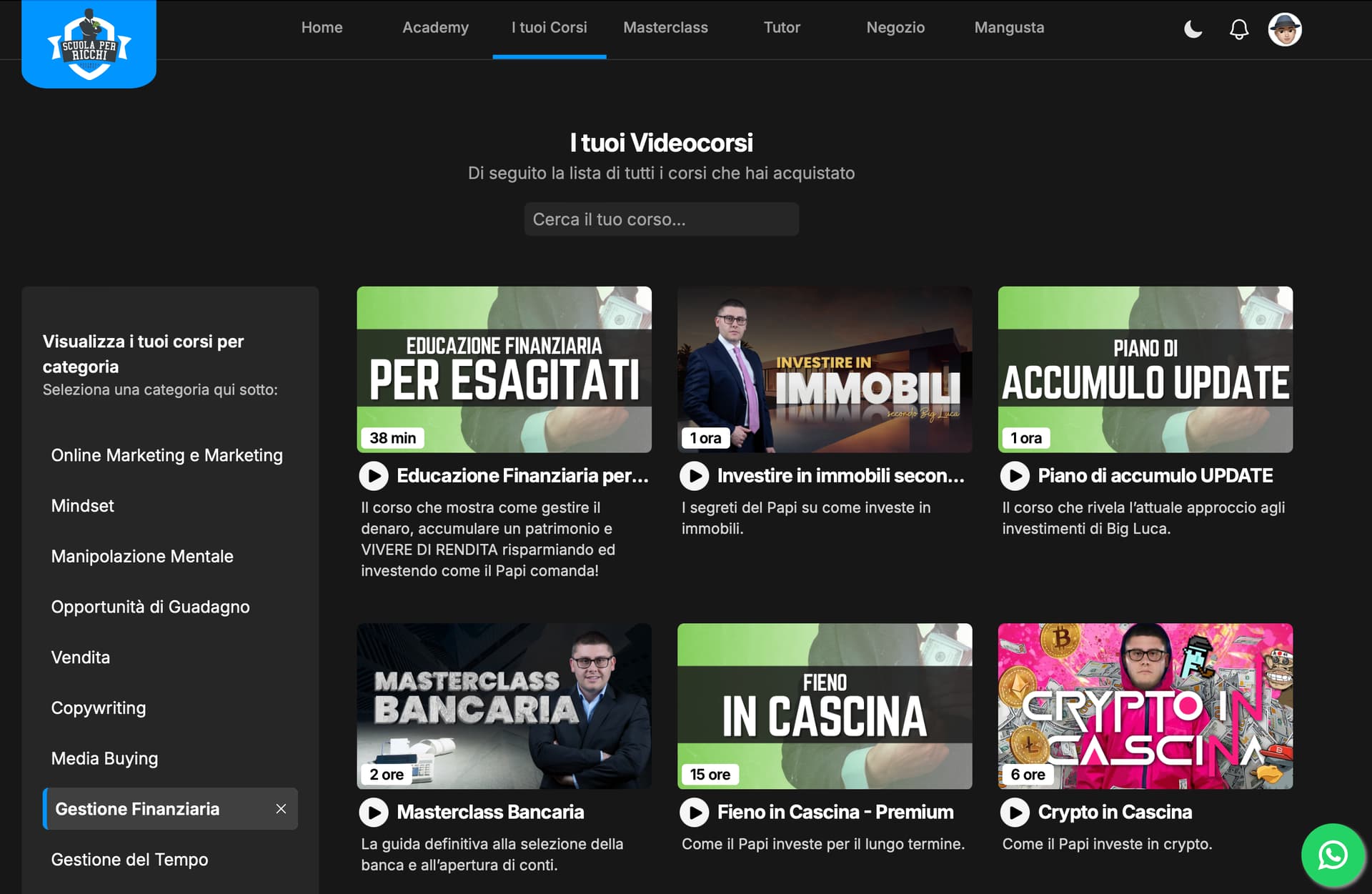Open the user profile avatar menu

tap(1285, 29)
